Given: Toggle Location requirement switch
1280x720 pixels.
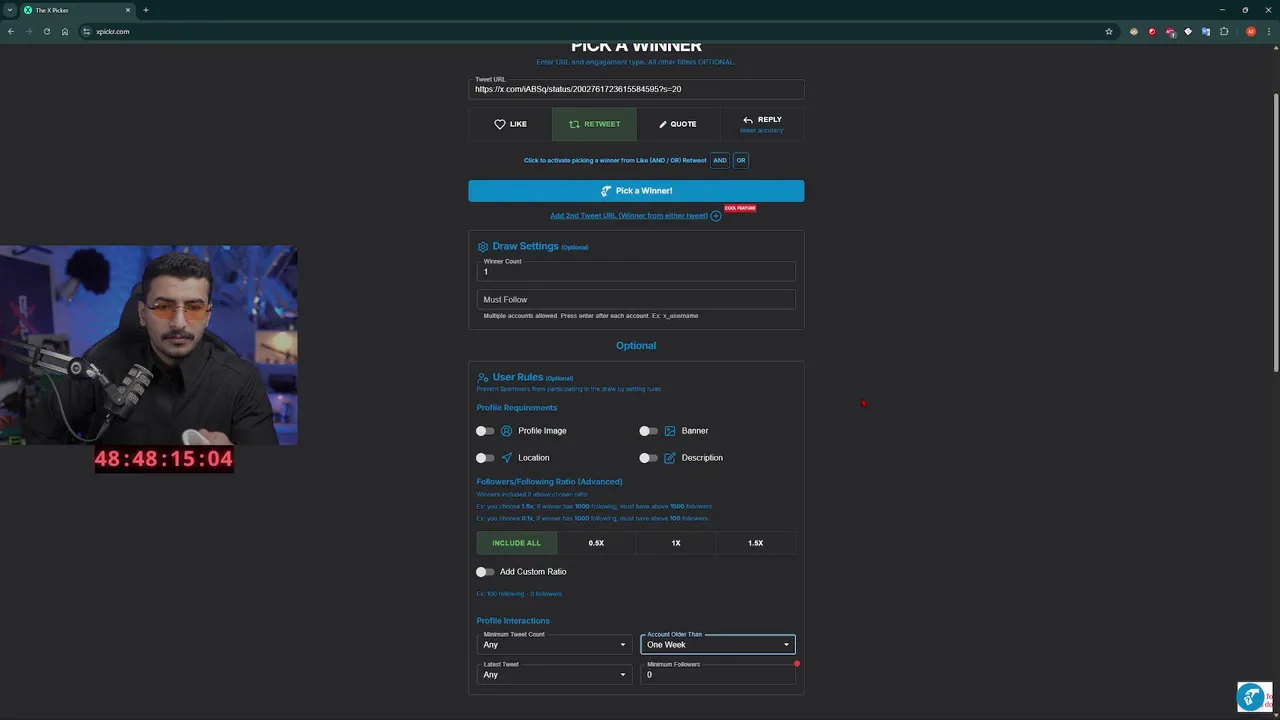Looking at the screenshot, I should (x=485, y=458).
